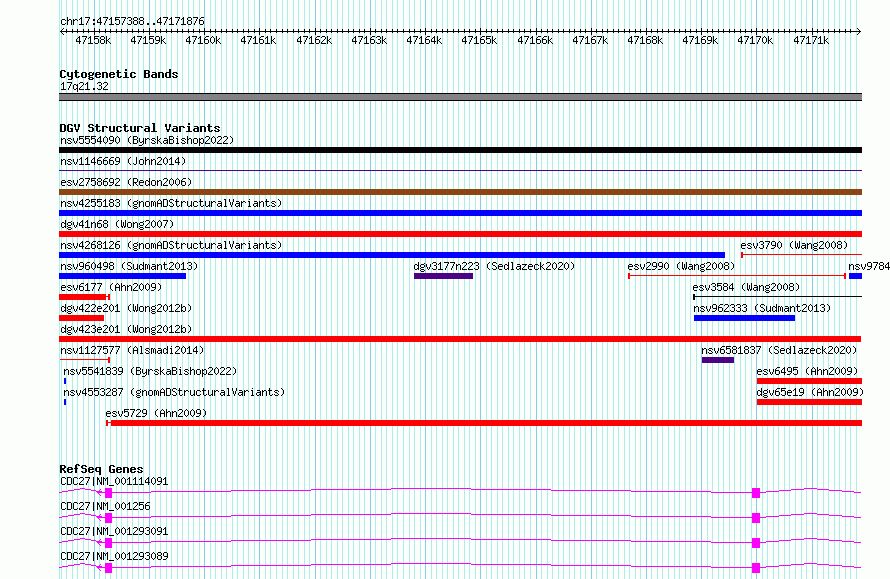The height and width of the screenshot is (579, 890).
Task: Click the Cytogenetic Bands track title
Action: 119,74
